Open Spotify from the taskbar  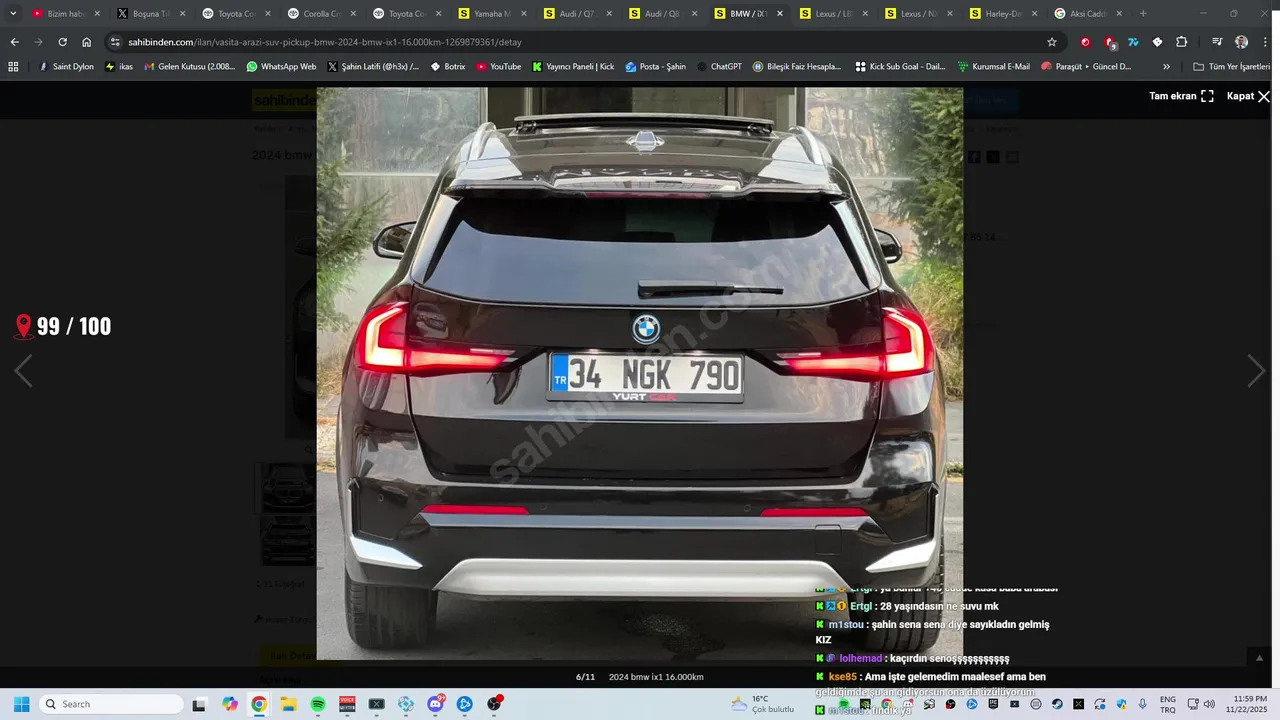[x=318, y=704]
